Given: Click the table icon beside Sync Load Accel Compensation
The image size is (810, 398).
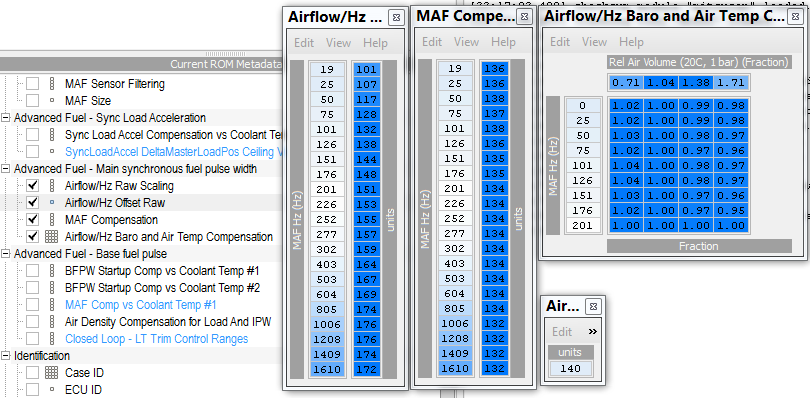Looking at the screenshot, I should pyautogui.click(x=51, y=135).
